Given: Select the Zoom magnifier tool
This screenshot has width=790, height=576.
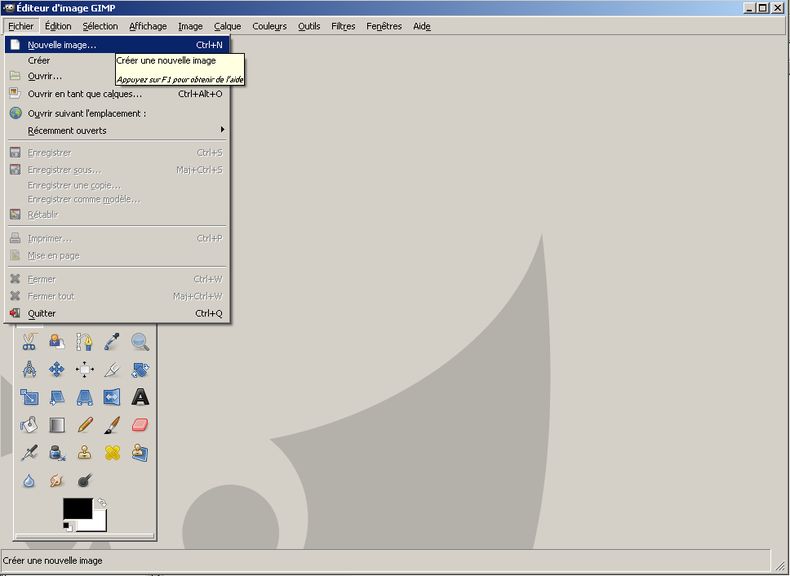Looking at the screenshot, I should tap(140, 342).
